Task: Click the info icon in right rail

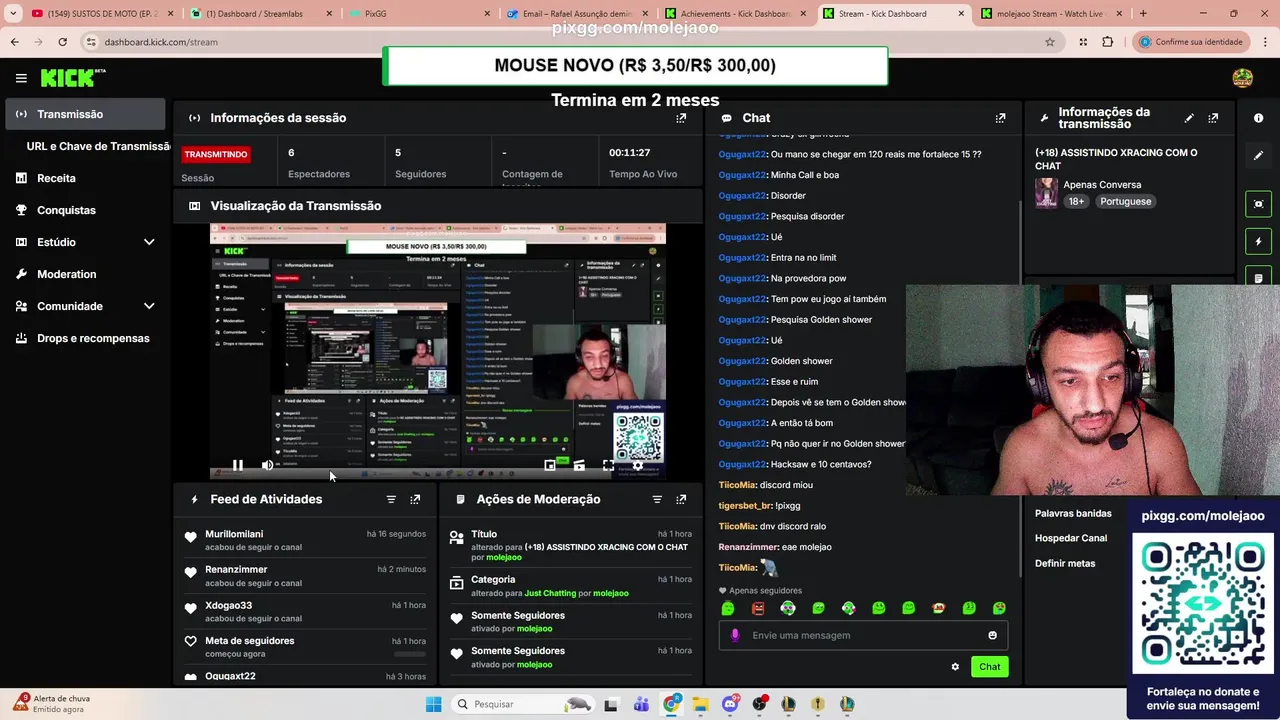Action: click(x=1258, y=118)
